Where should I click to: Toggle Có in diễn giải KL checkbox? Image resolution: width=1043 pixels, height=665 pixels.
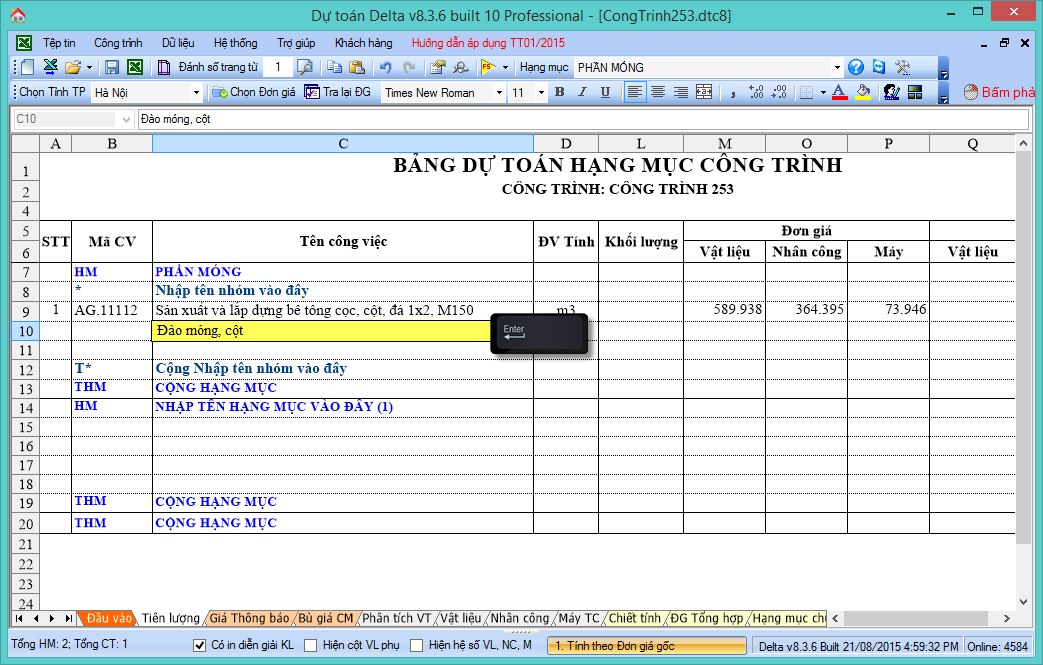point(199,645)
